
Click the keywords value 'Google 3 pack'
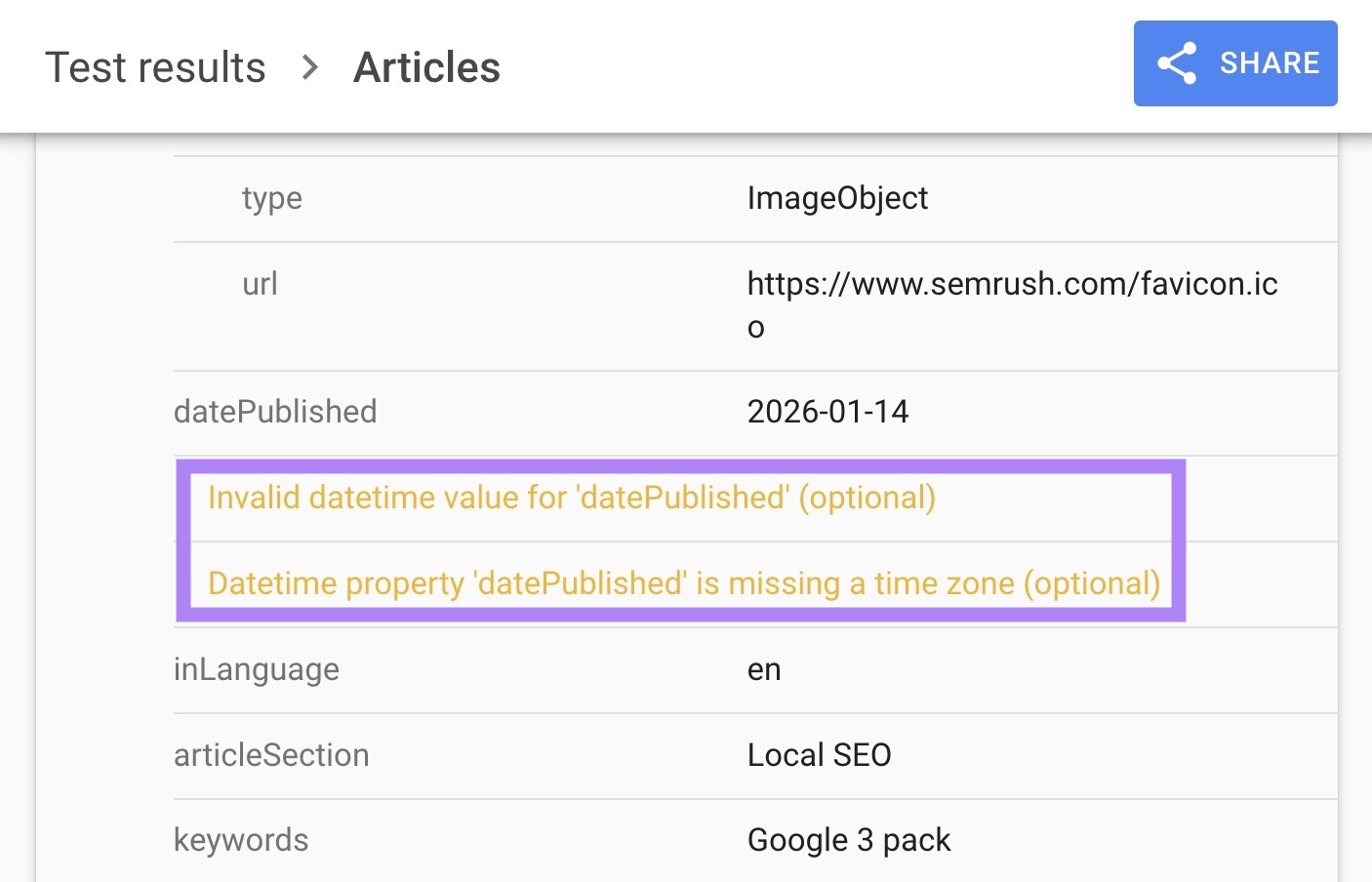[x=848, y=839]
